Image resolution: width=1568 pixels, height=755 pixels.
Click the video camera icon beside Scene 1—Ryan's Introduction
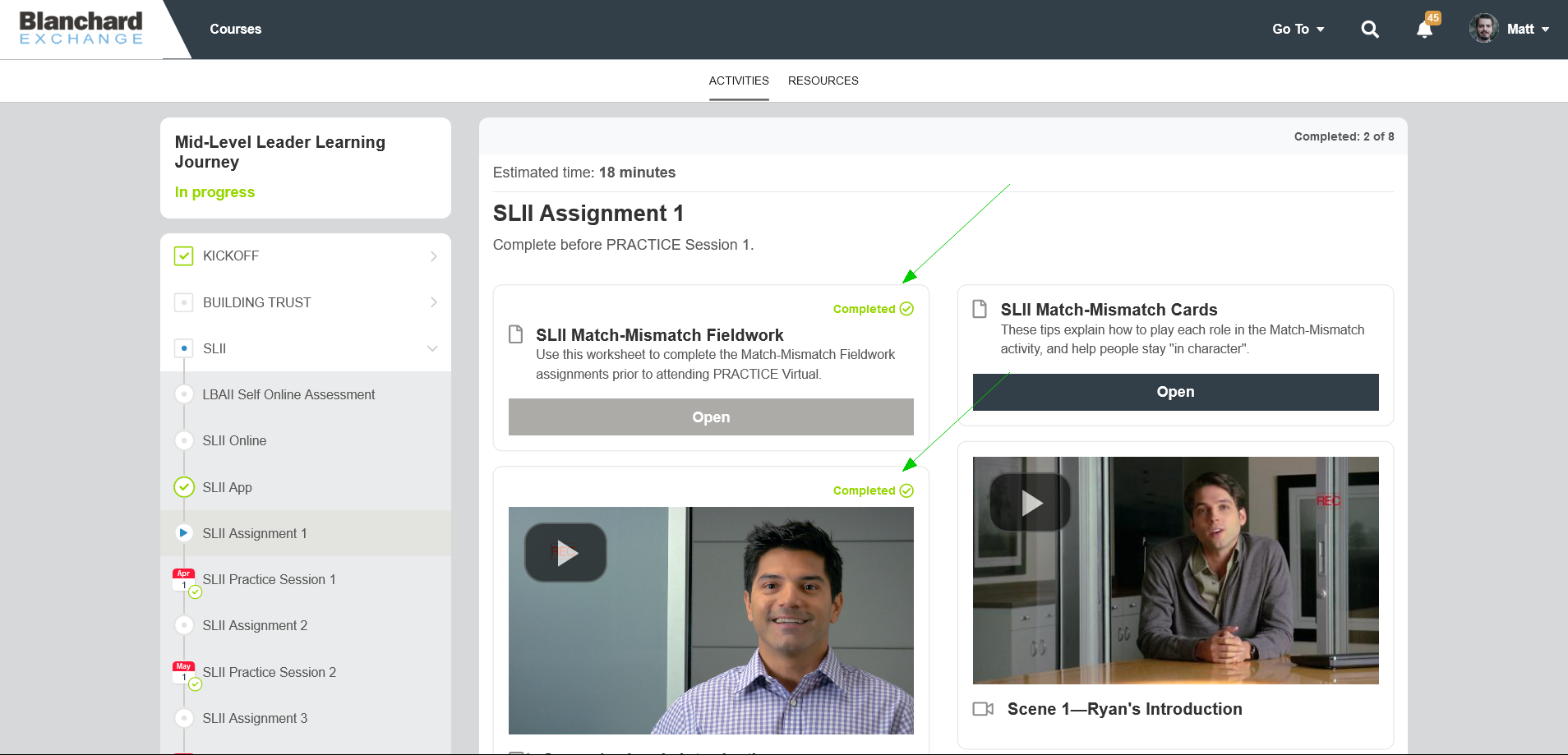pos(983,709)
